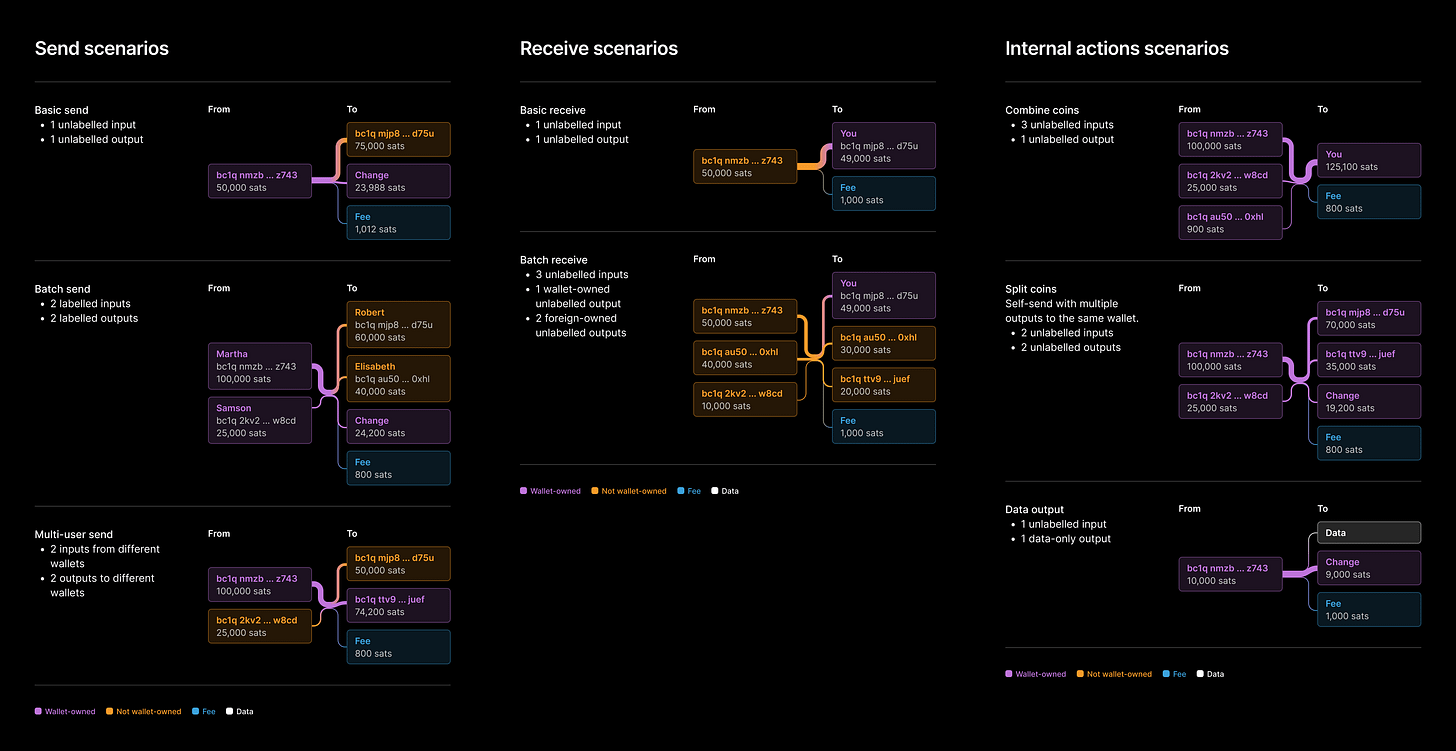This screenshot has height=751, width=1456.
Task: Click the Basic send input card, 50,000 sats
Action: 260,181
